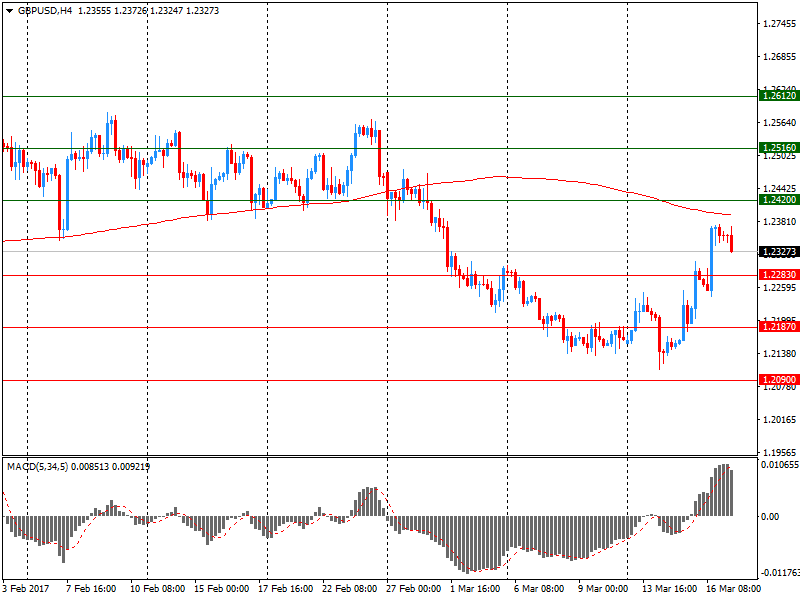Click the 7 Feb 16:00 time label

click(x=91, y=588)
